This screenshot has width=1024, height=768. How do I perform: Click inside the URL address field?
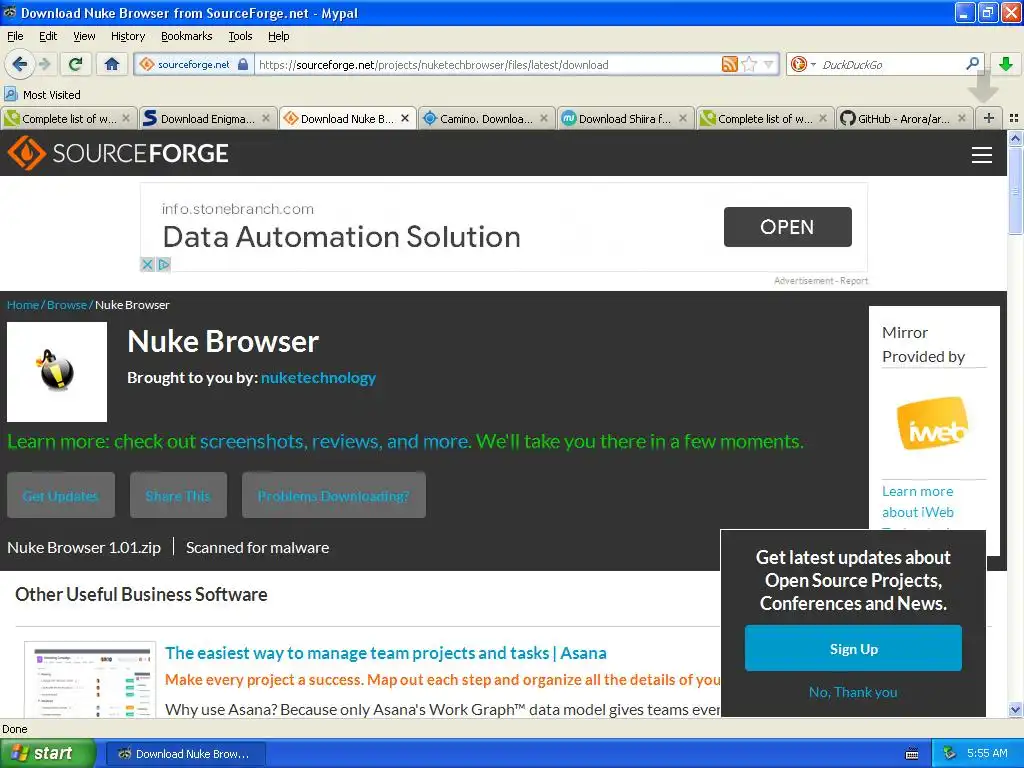click(487, 64)
